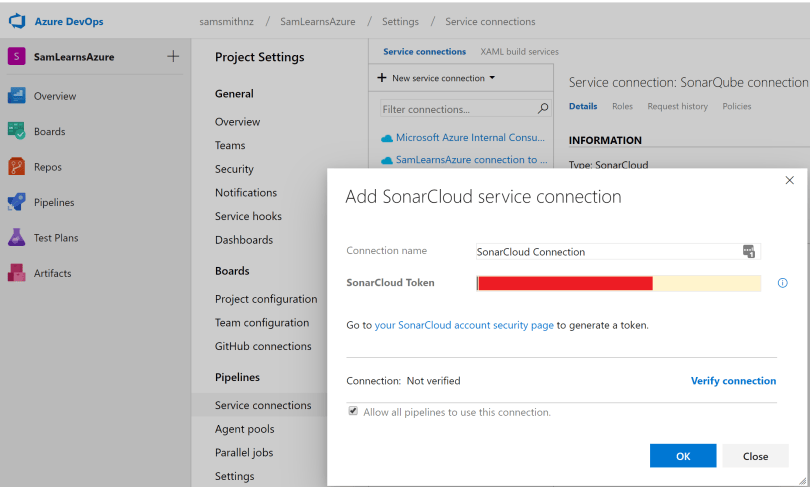Viewport: 810px width, 487px height.
Task: Open Test Plans label in the left sidebar
Action: point(56,238)
